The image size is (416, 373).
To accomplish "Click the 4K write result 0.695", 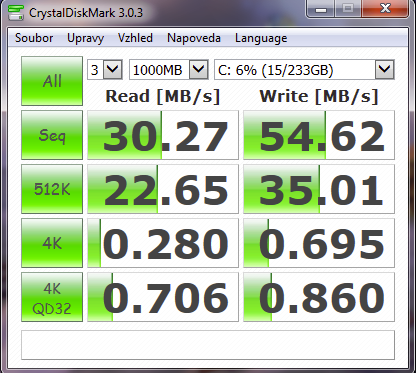I will tap(319, 243).
